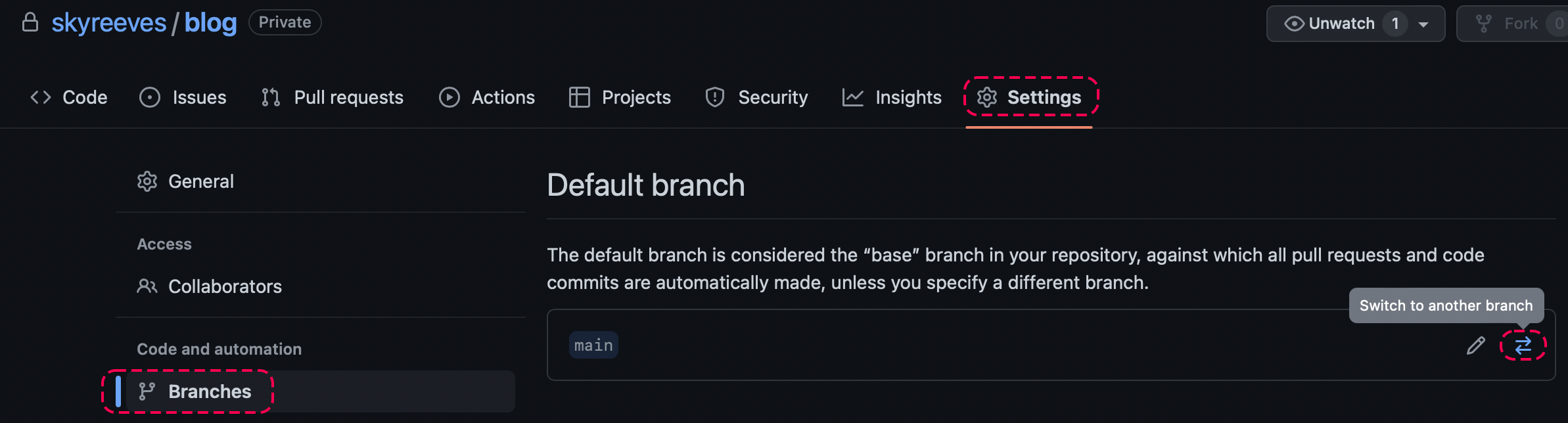Click the lock icon beside skyreeves

coord(30,22)
